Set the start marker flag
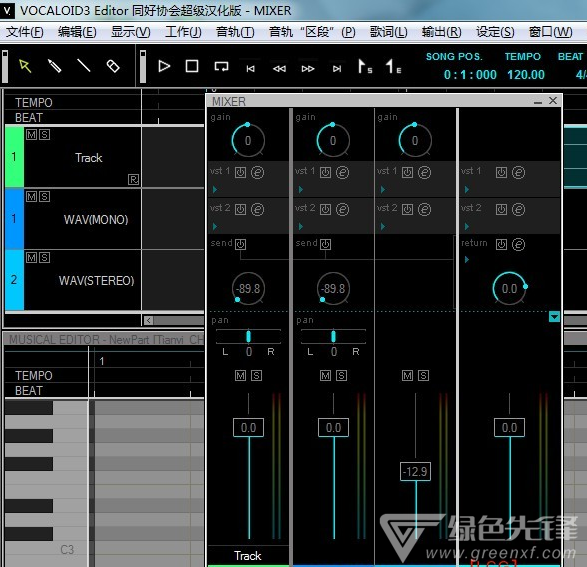Screen dimensions: 587x567 pos(365,67)
